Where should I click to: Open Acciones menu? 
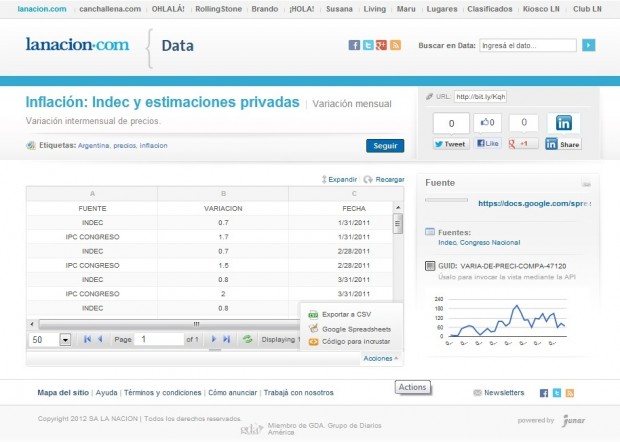tap(380, 359)
